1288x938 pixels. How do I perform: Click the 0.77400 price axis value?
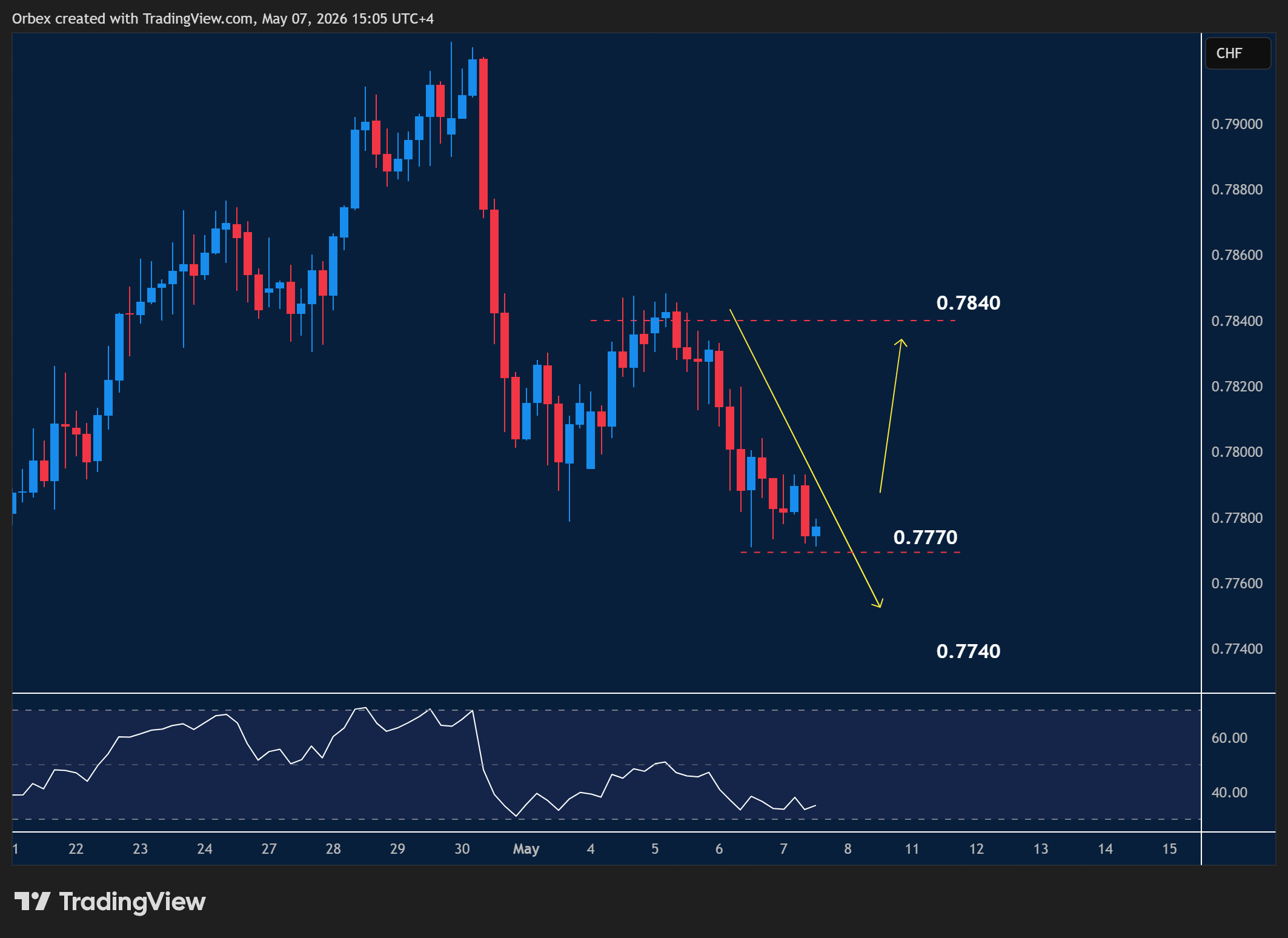(x=1237, y=649)
